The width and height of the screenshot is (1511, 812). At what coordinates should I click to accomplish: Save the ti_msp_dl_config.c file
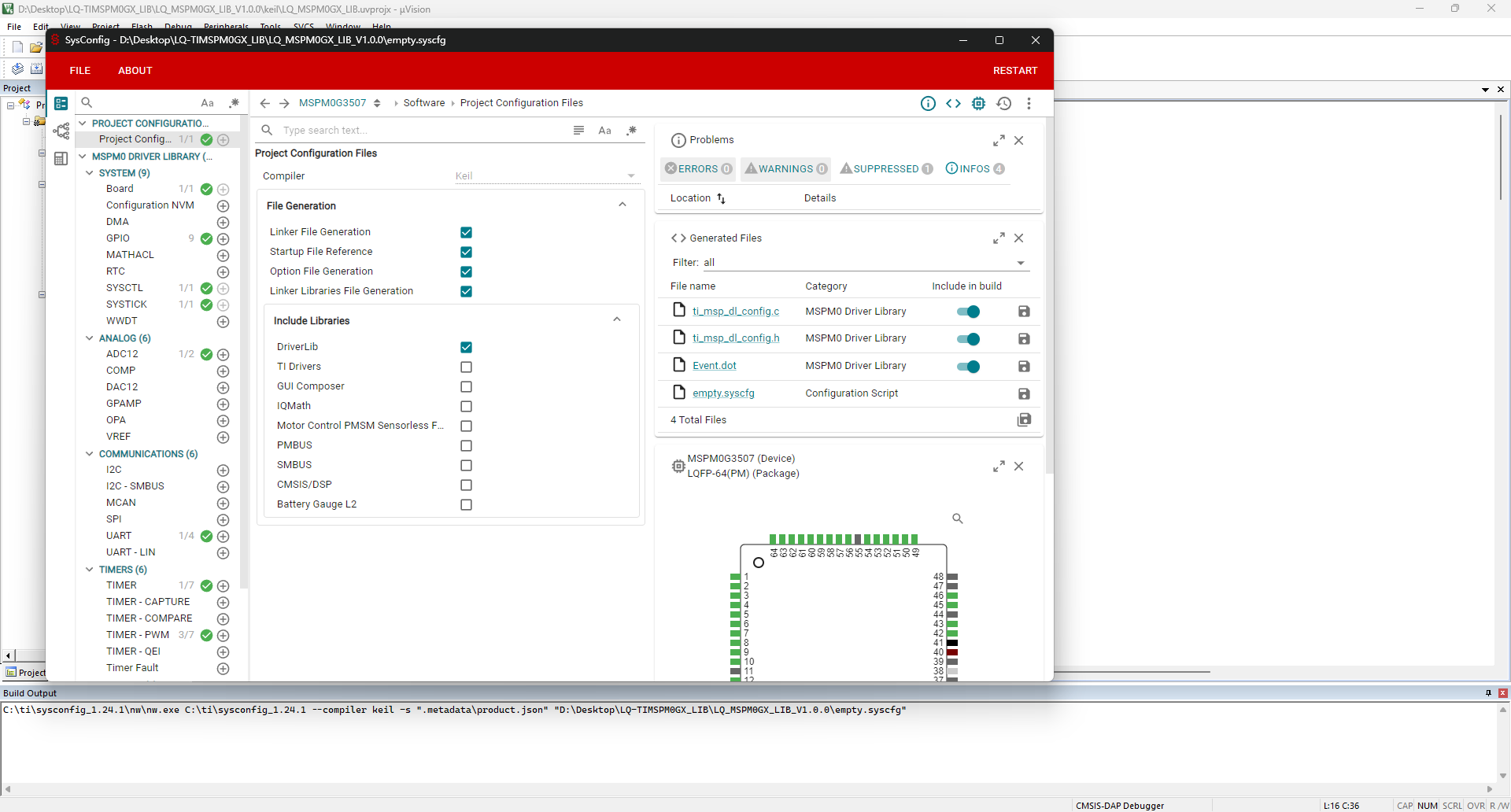click(1024, 312)
